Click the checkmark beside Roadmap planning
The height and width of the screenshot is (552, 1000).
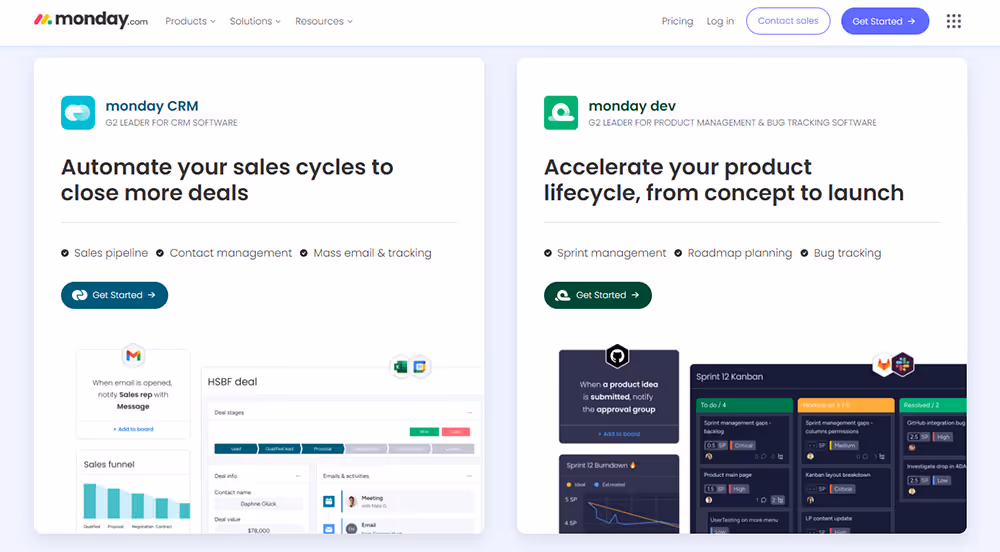(x=678, y=253)
